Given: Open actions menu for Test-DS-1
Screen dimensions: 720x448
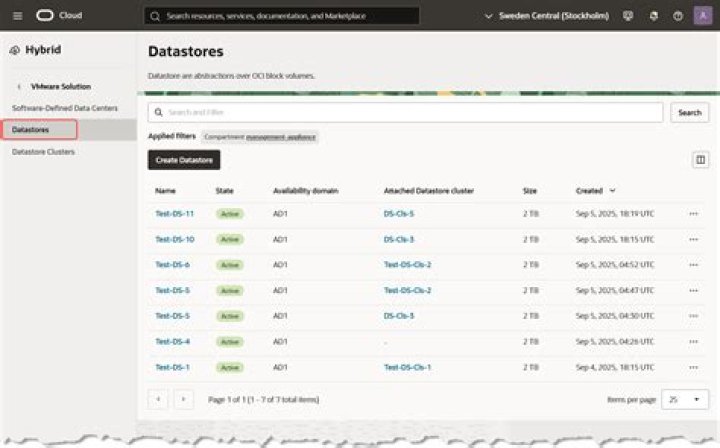Looking at the screenshot, I should pyautogui.click(x=693, y=367).
